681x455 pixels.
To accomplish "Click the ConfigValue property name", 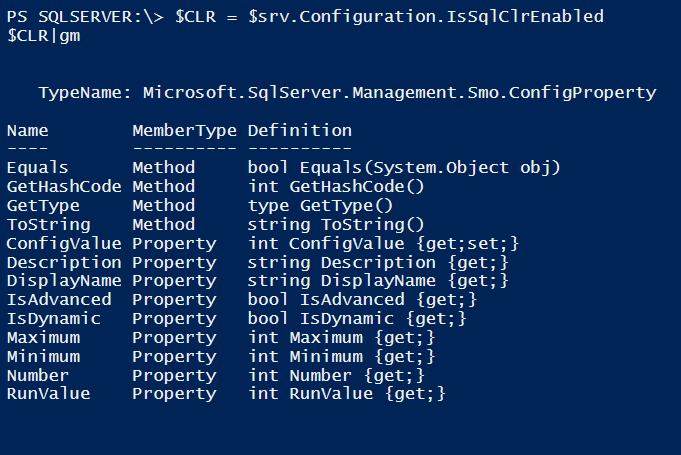I will 64,243.
